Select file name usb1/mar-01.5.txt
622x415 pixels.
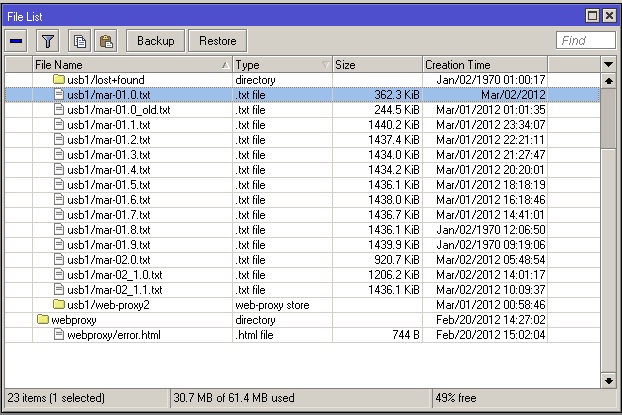[109, 185]
